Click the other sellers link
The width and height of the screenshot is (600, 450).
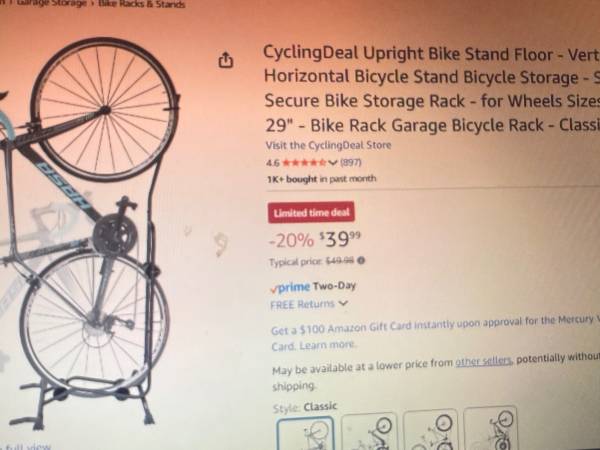point(483,360)
